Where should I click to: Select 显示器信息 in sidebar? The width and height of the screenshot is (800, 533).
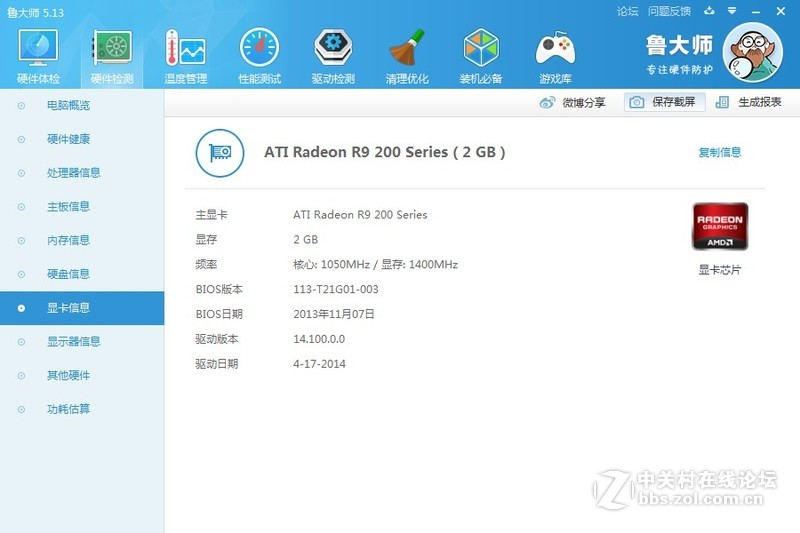(82, 342)
